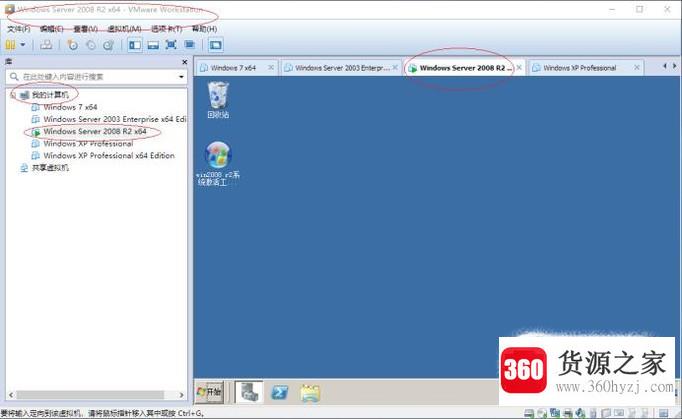Viewport: 682px width, 419px height.
Task: Close the Windows Server 2003 Enterpr... tab
Action: tap(395, 67)
